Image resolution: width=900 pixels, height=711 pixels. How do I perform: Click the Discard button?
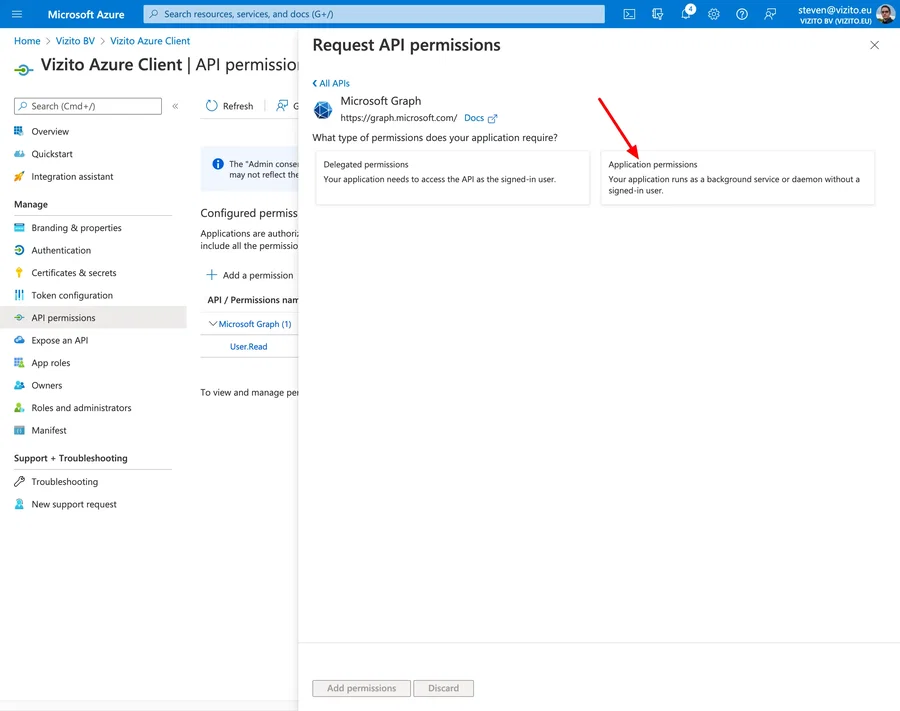tap(443, 688)
